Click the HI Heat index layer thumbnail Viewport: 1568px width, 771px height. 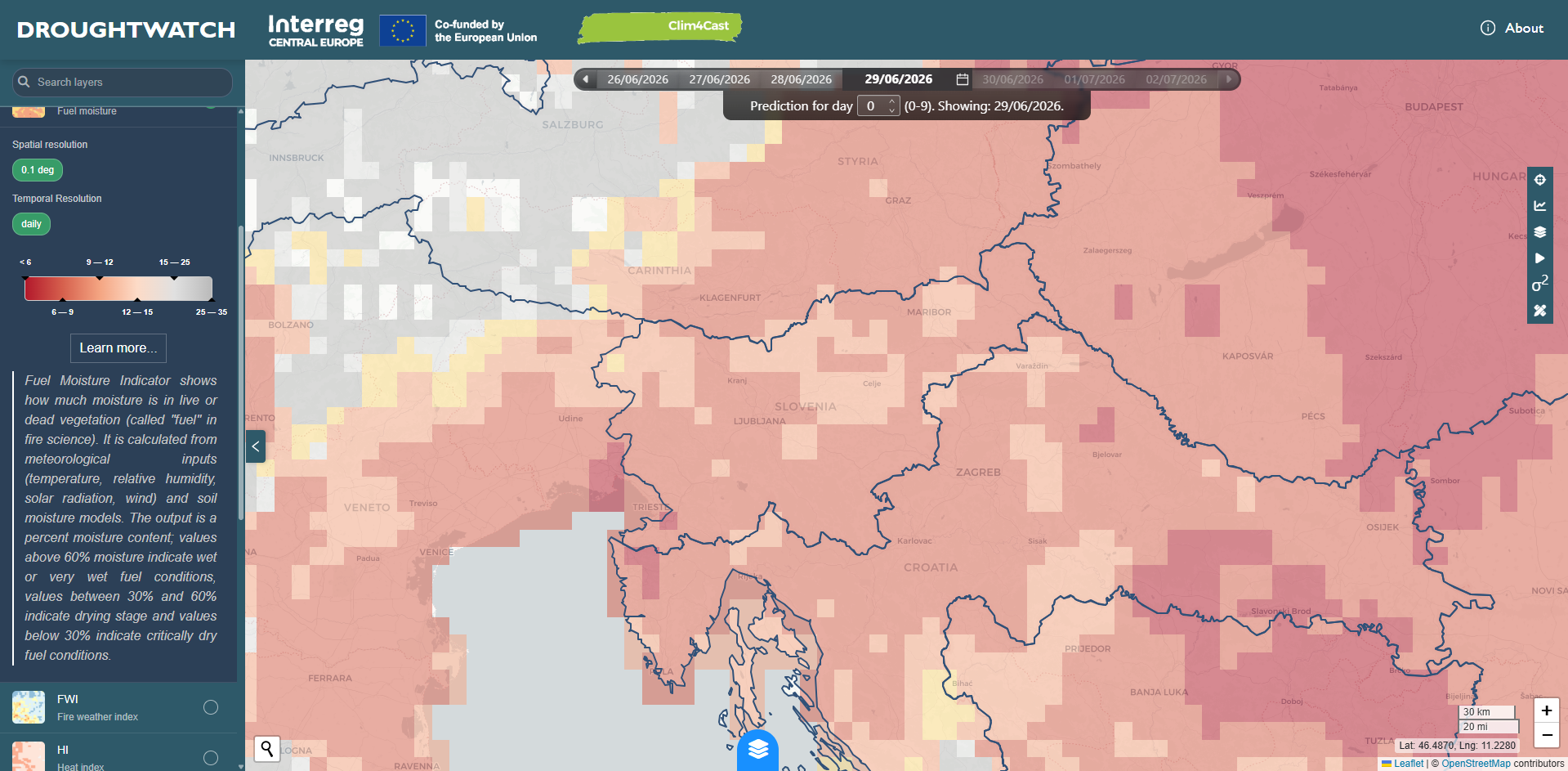(29, 755)
